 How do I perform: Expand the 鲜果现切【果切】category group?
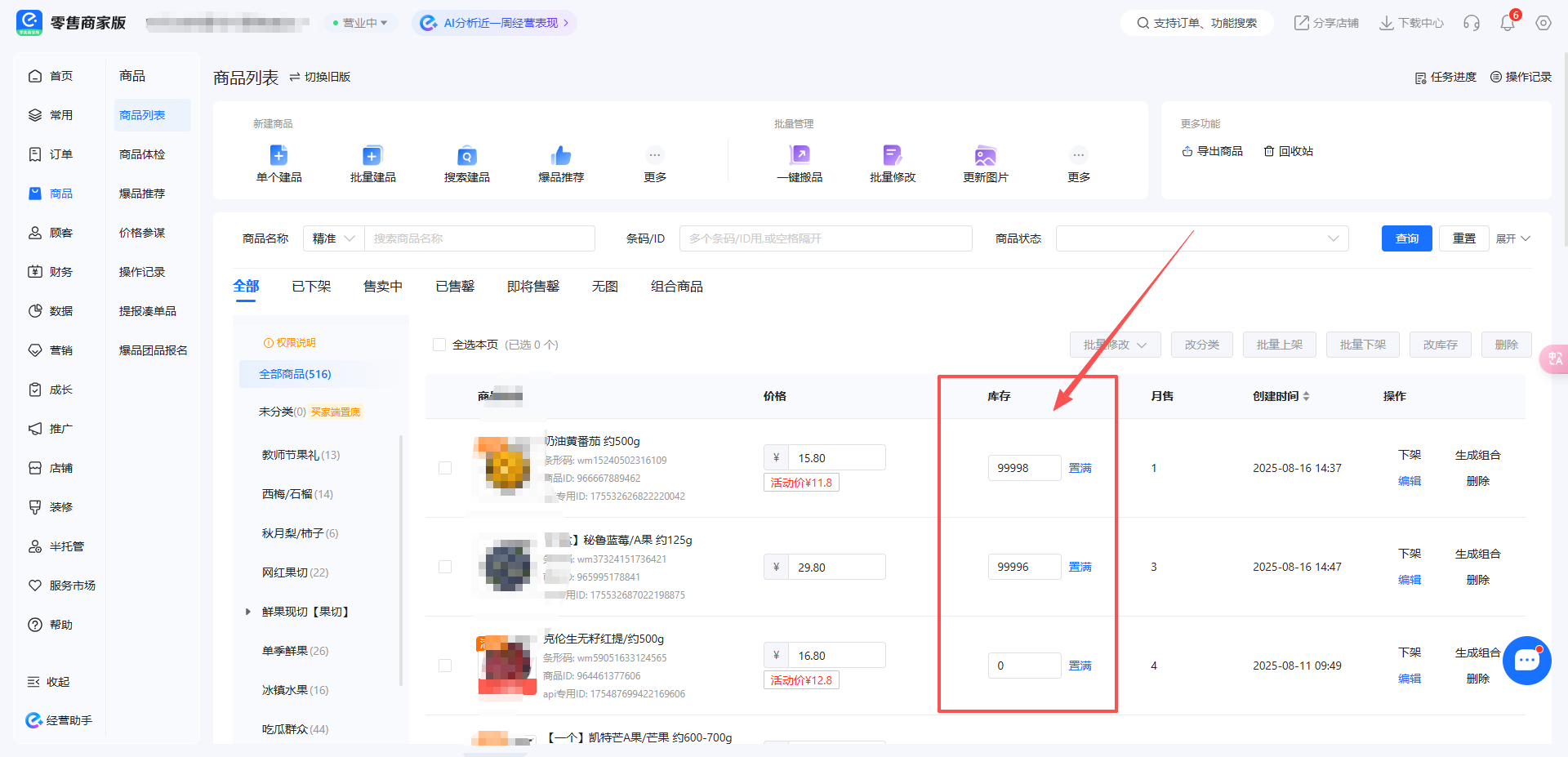[x=248, y=611]
